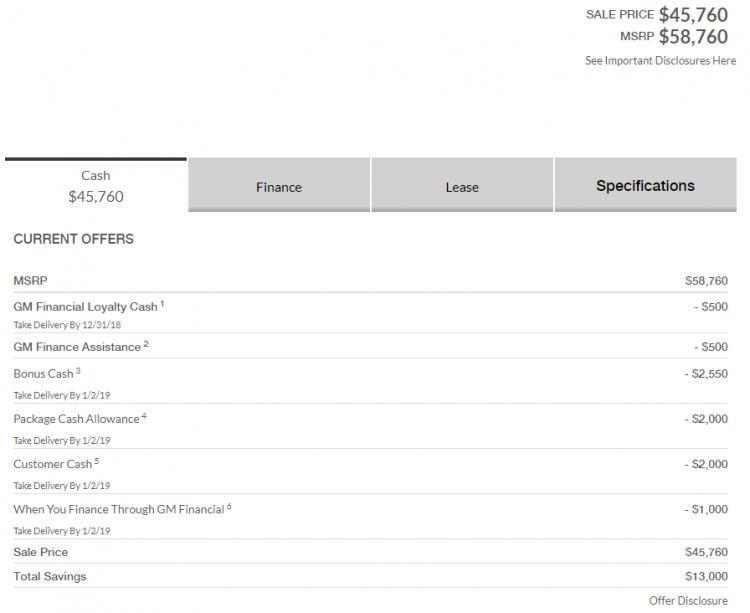Click the GM Financial Loyalty Cash offer row
Viewport: 750px width, 613px height.
[x=371, y=313]
